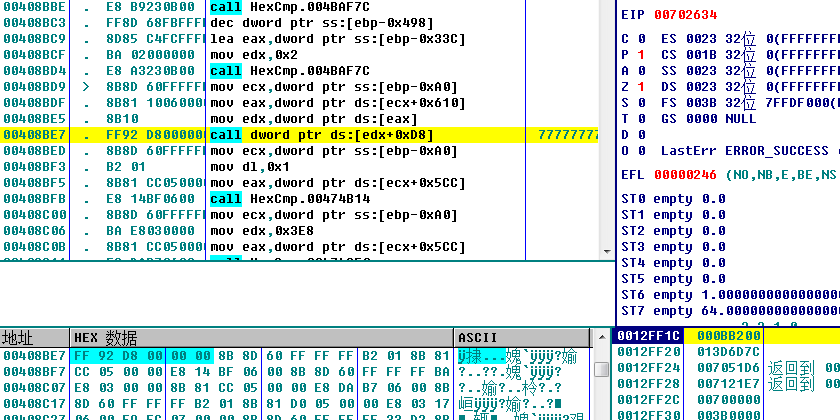Select the disassembly row at address 00408C00
Screen dimensions: 840x420
pos(300,215)
